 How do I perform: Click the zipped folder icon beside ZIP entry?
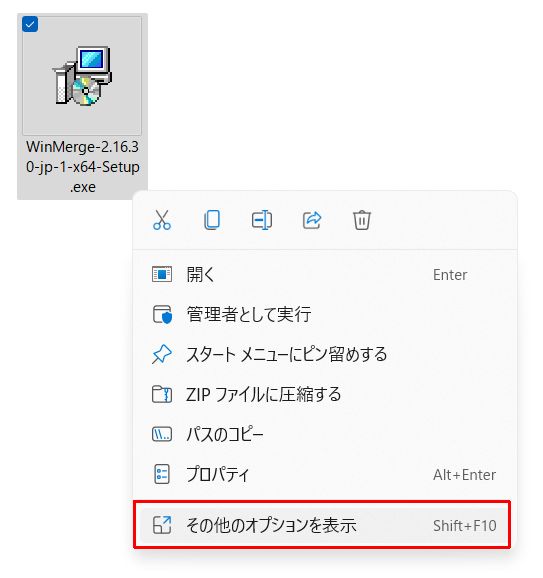(162, 394)
